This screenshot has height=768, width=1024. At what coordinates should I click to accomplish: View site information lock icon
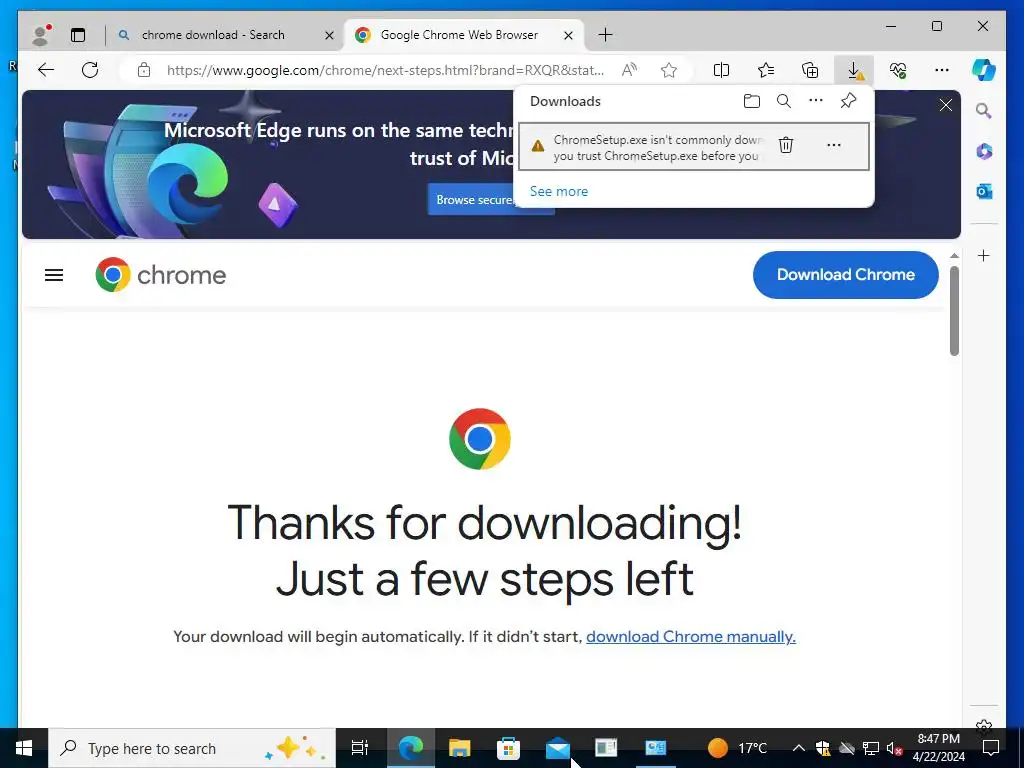144,70
